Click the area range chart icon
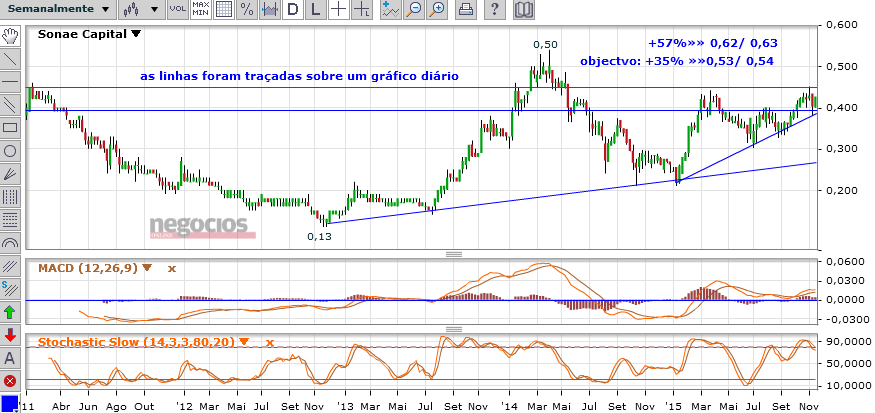Image resolution: width=875 pixels, height=413 pixels. pyautogui.click(x=270, y=9)
